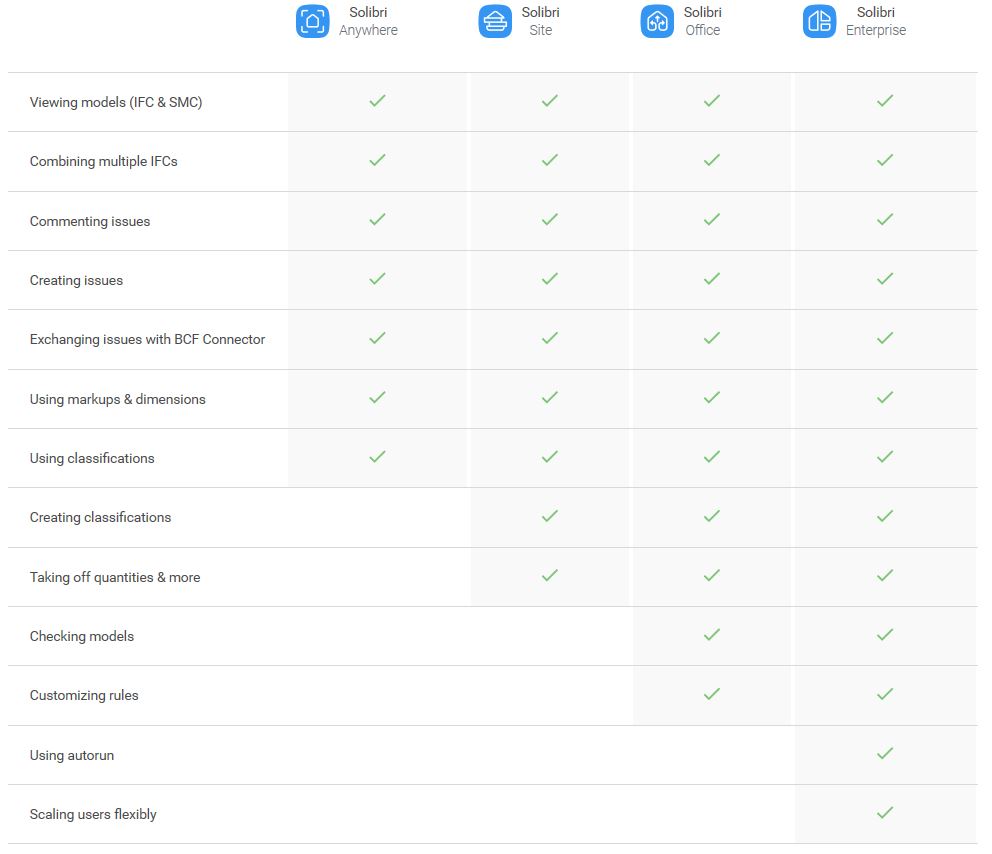Click the Creating classifications checkmark under Solibri Site
The height and width of the screenshot is (854, 992).
pyautogui.click(x=550, y=516)
